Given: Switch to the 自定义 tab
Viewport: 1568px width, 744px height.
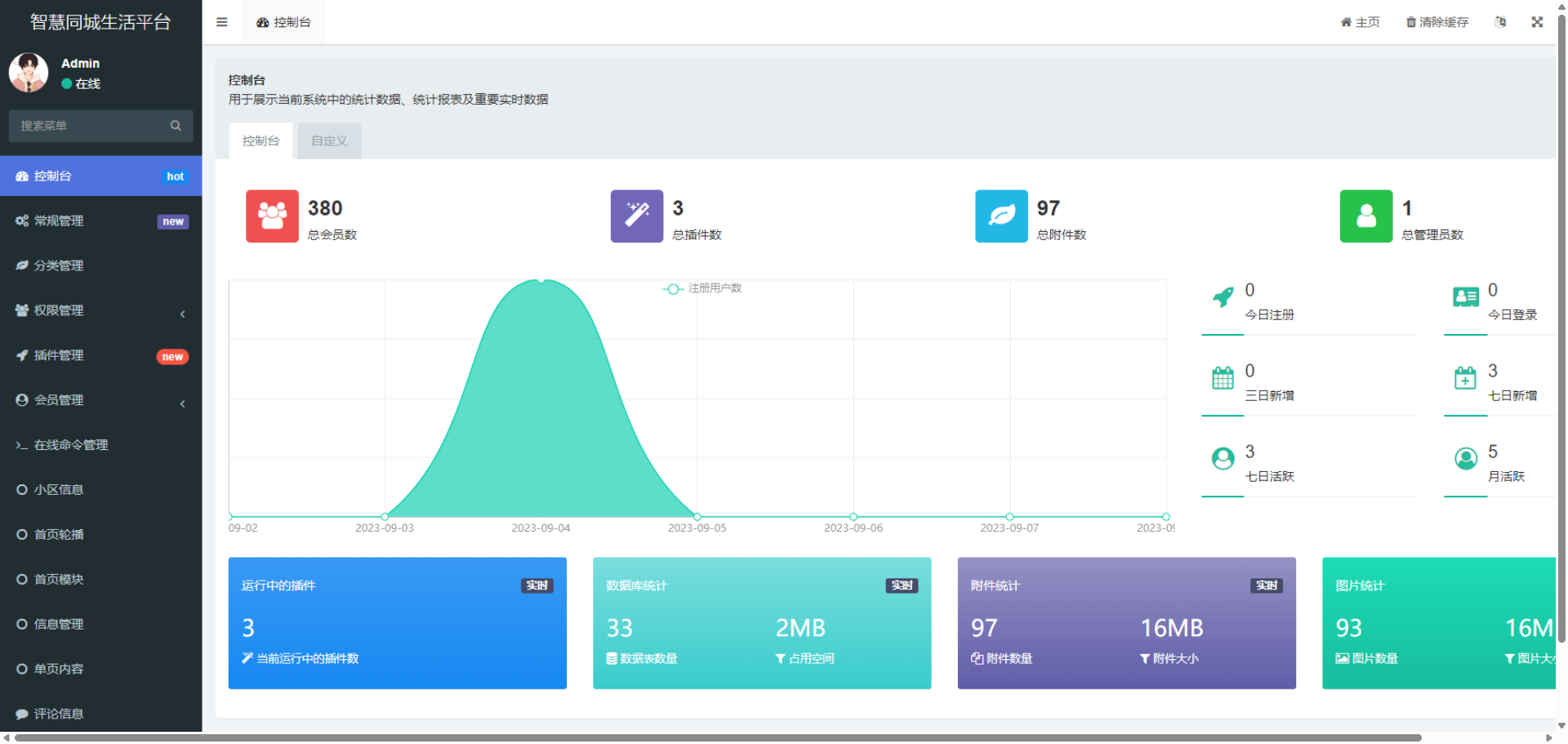Looking at the screenshot, I should tap(329, 141).
